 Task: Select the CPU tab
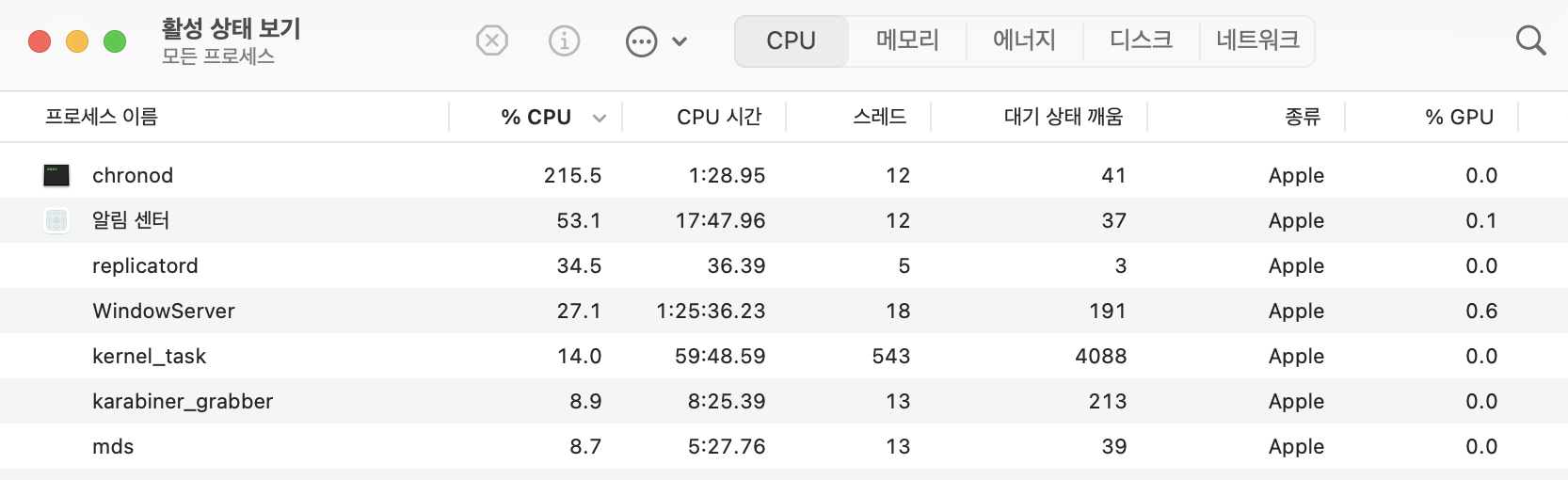(x=791, y=40)
